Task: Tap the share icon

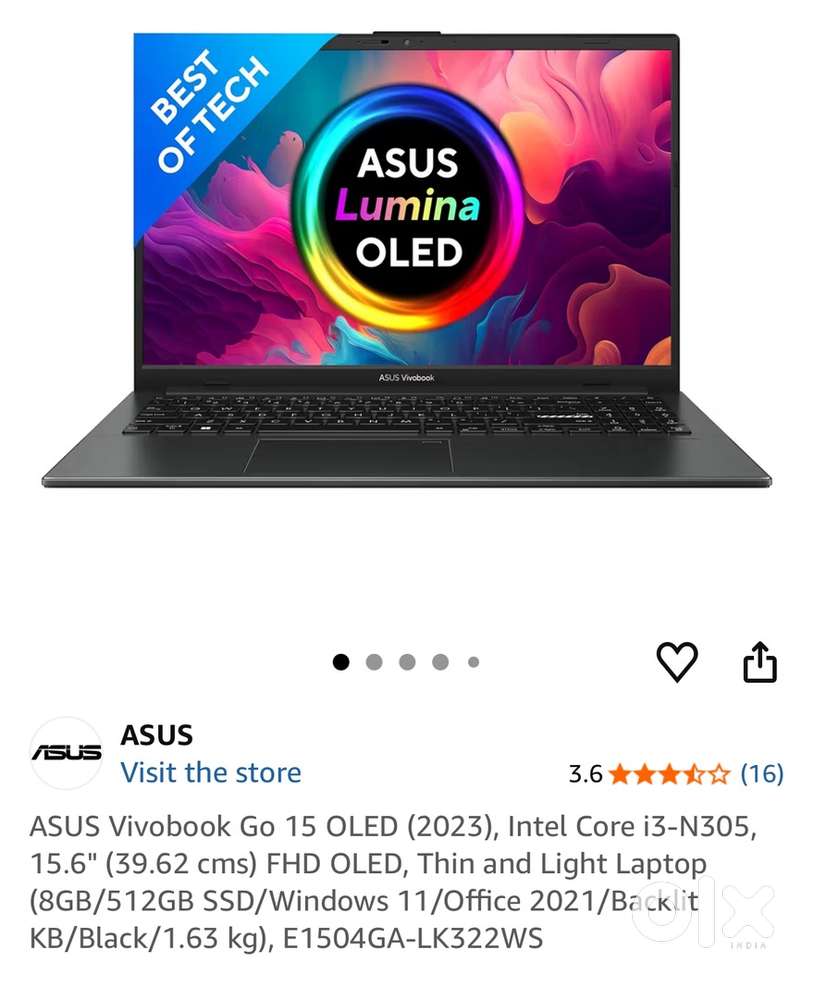Action: 760,663
